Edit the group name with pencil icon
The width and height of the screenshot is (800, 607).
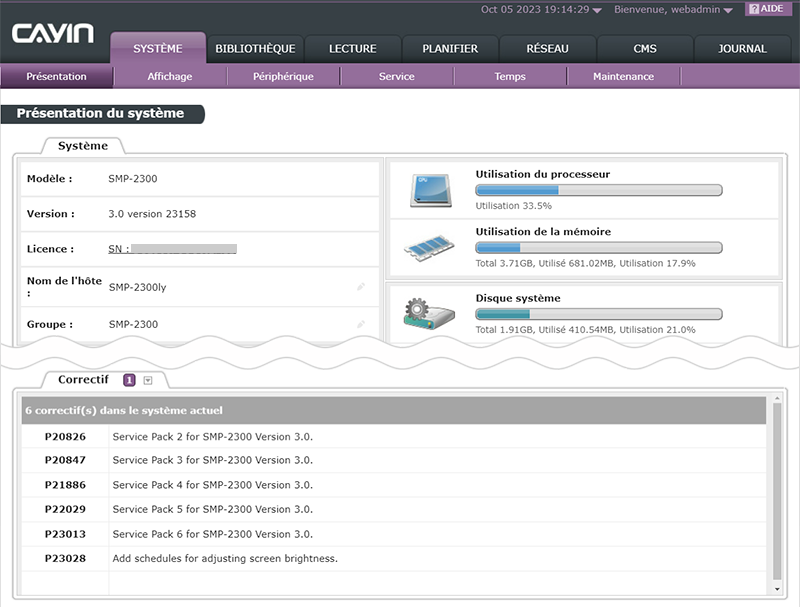361,324
